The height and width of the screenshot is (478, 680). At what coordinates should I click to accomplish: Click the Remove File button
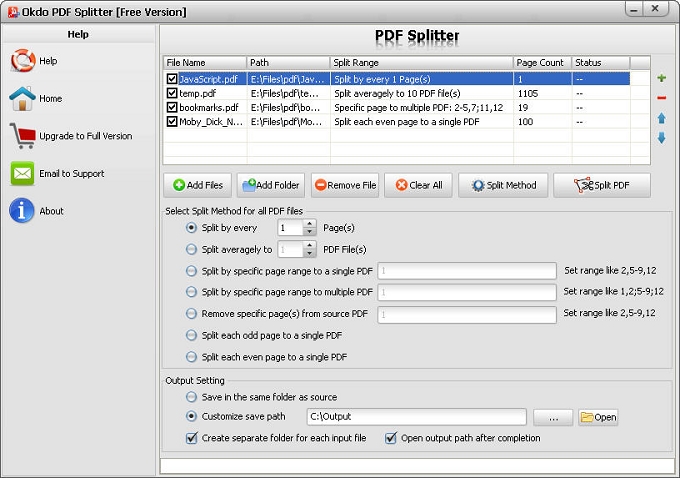coord(345,185)
